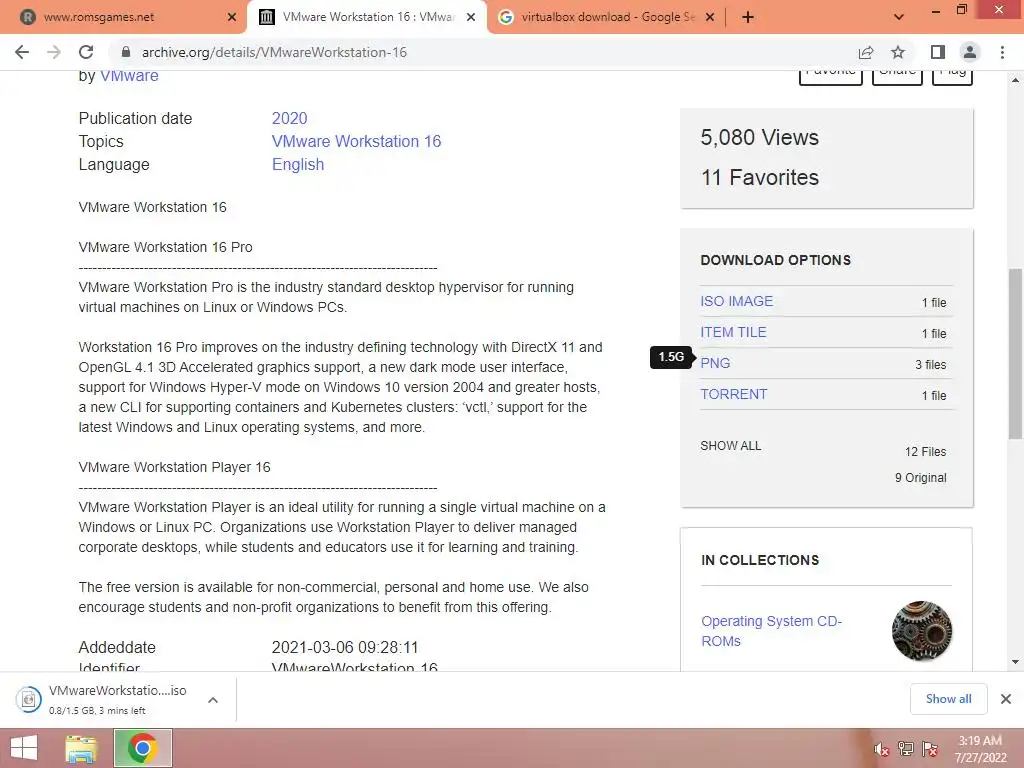Click the address bar URL
The height and width of the screenshot is (768, 1024).
(274, 52)
